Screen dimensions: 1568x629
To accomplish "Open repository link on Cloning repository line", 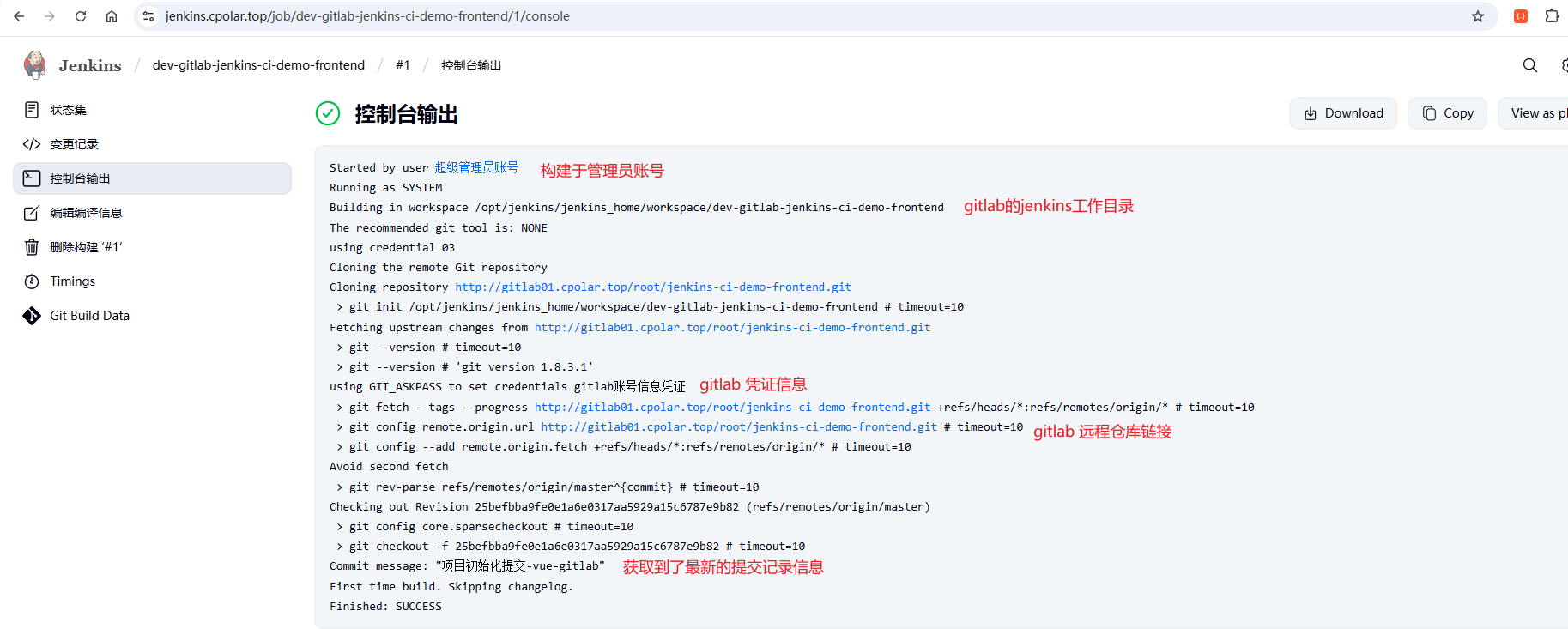I will (x=653, y=287).
